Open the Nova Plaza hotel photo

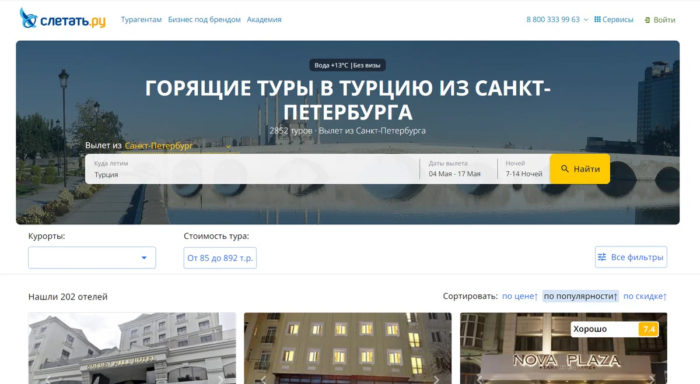[563, 348]
